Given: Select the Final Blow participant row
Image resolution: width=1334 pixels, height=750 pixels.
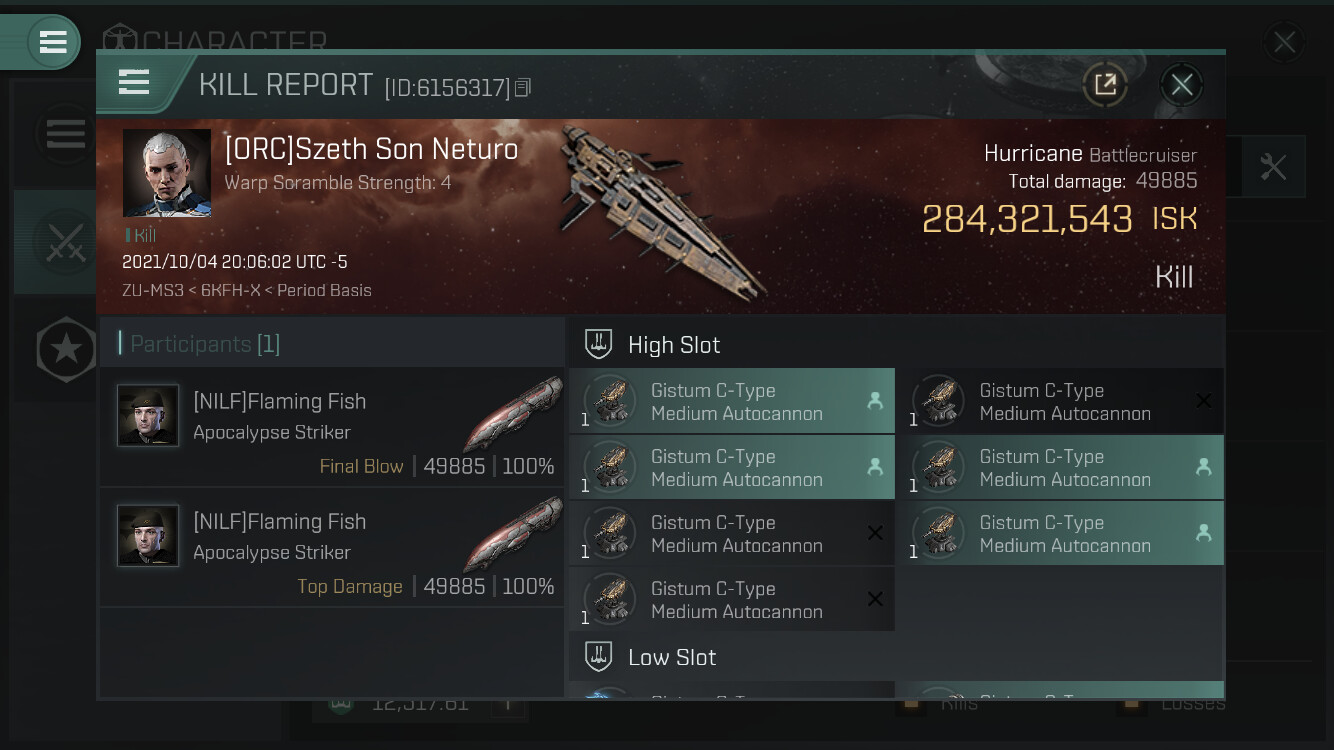Looking at the screenshot, I should pos(332,427).
